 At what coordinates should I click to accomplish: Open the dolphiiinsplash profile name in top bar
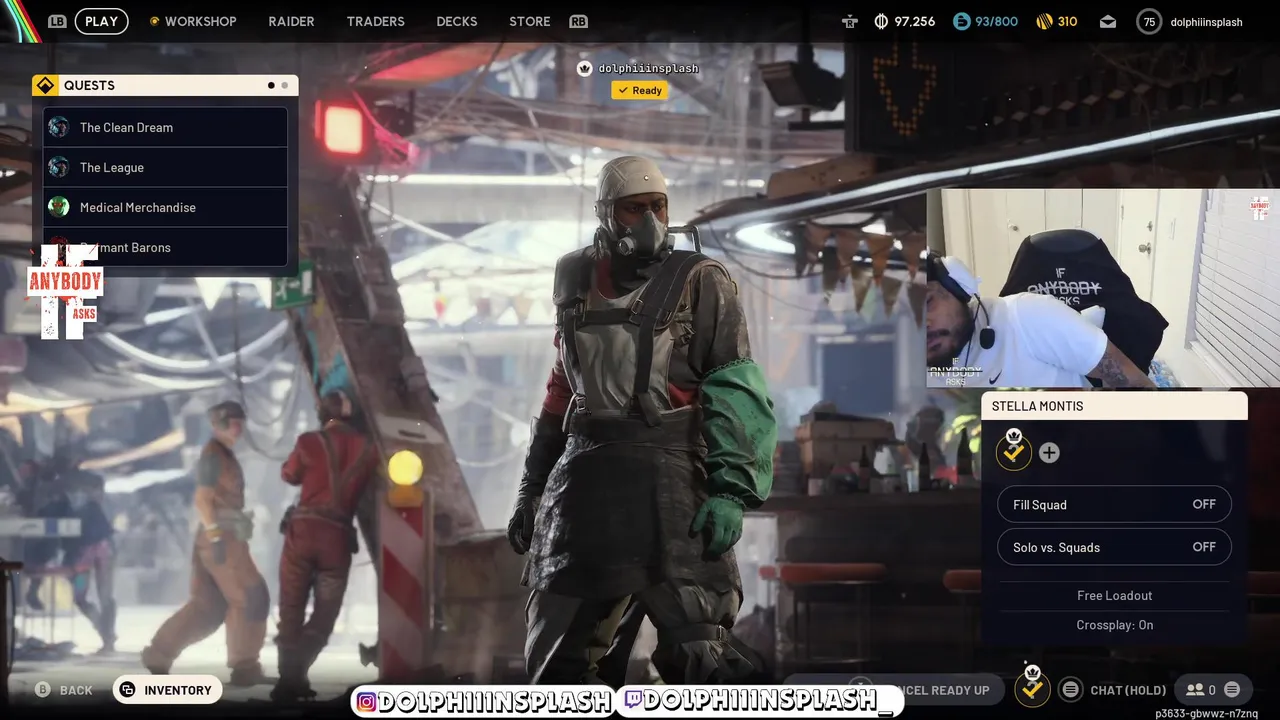(1206, 22)
